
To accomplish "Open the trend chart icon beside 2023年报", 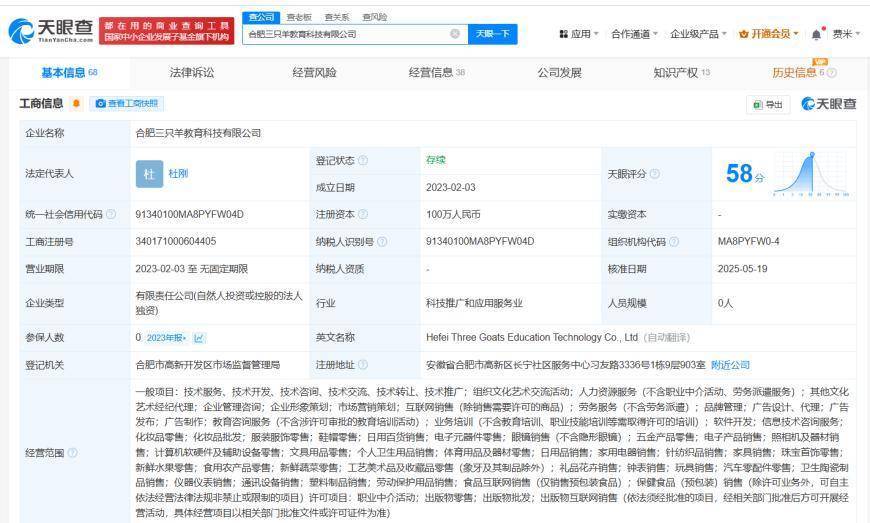I will click(199, 337).
